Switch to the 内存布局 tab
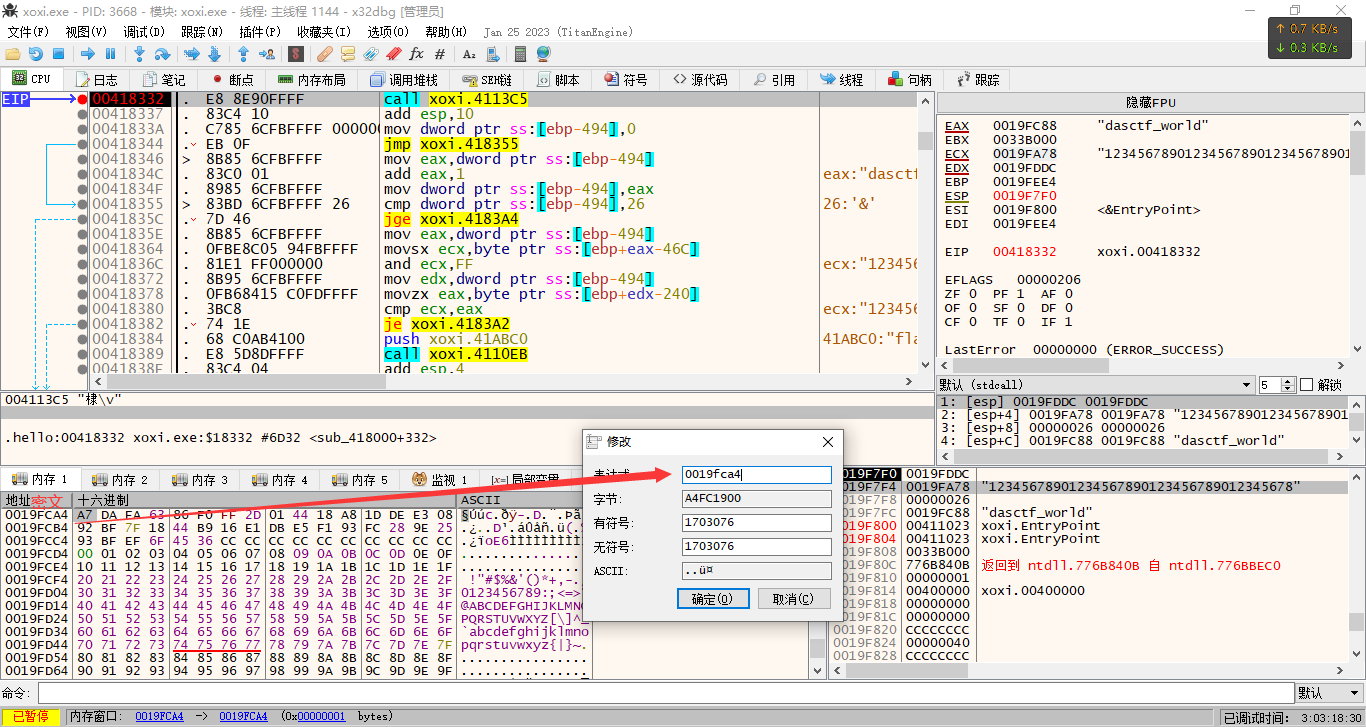Viewport: 1366px width, 727px height. point(311,79)
